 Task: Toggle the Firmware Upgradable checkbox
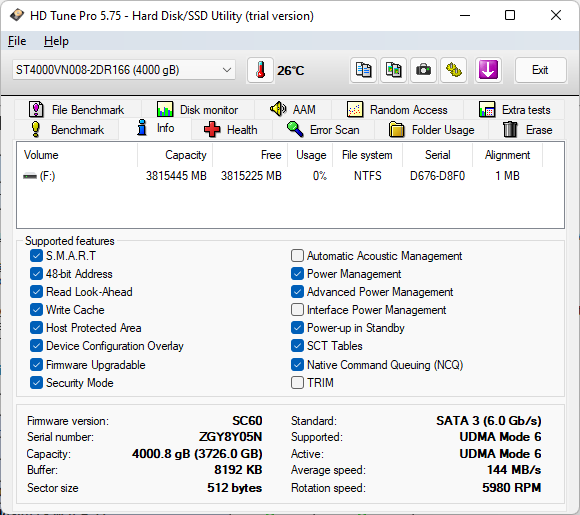tap(36, 365)
